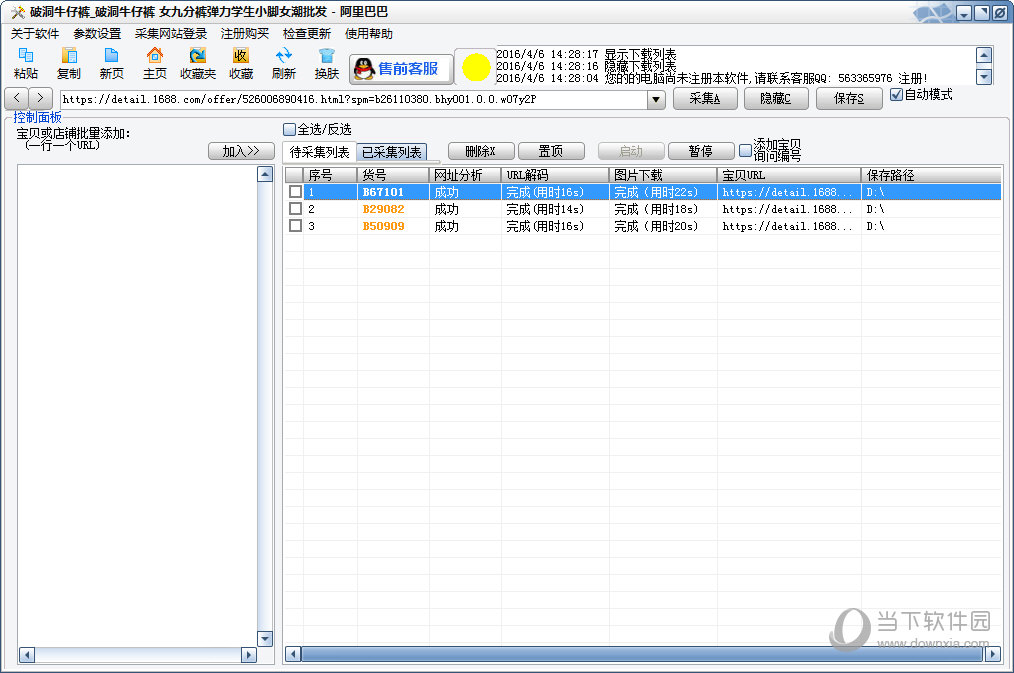
Task: Expand the URL address dropdown
Action: click(x=656, y=100)
